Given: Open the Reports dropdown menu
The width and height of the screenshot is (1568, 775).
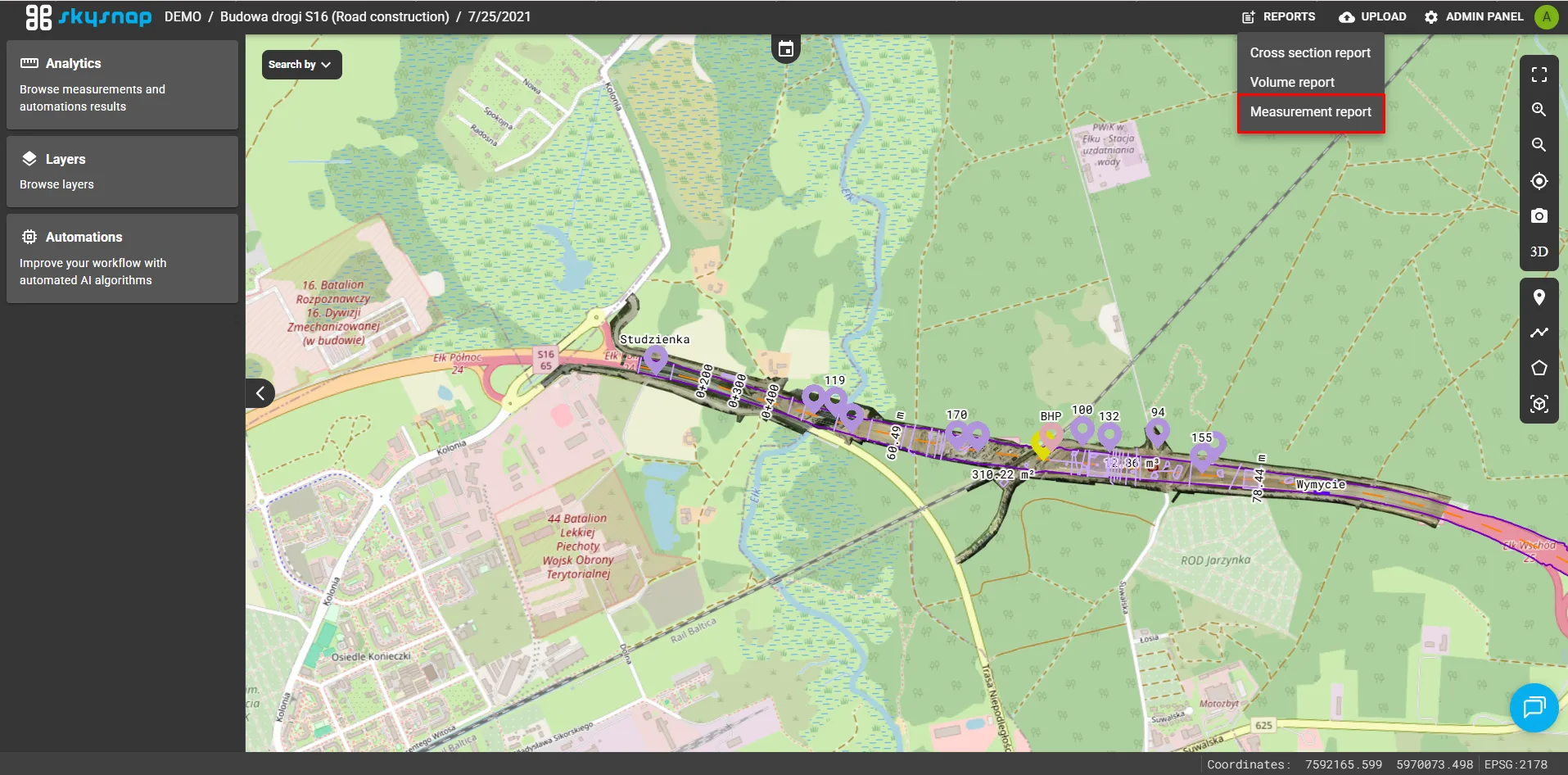Looking at the screenshot, I should point(1279,16).
